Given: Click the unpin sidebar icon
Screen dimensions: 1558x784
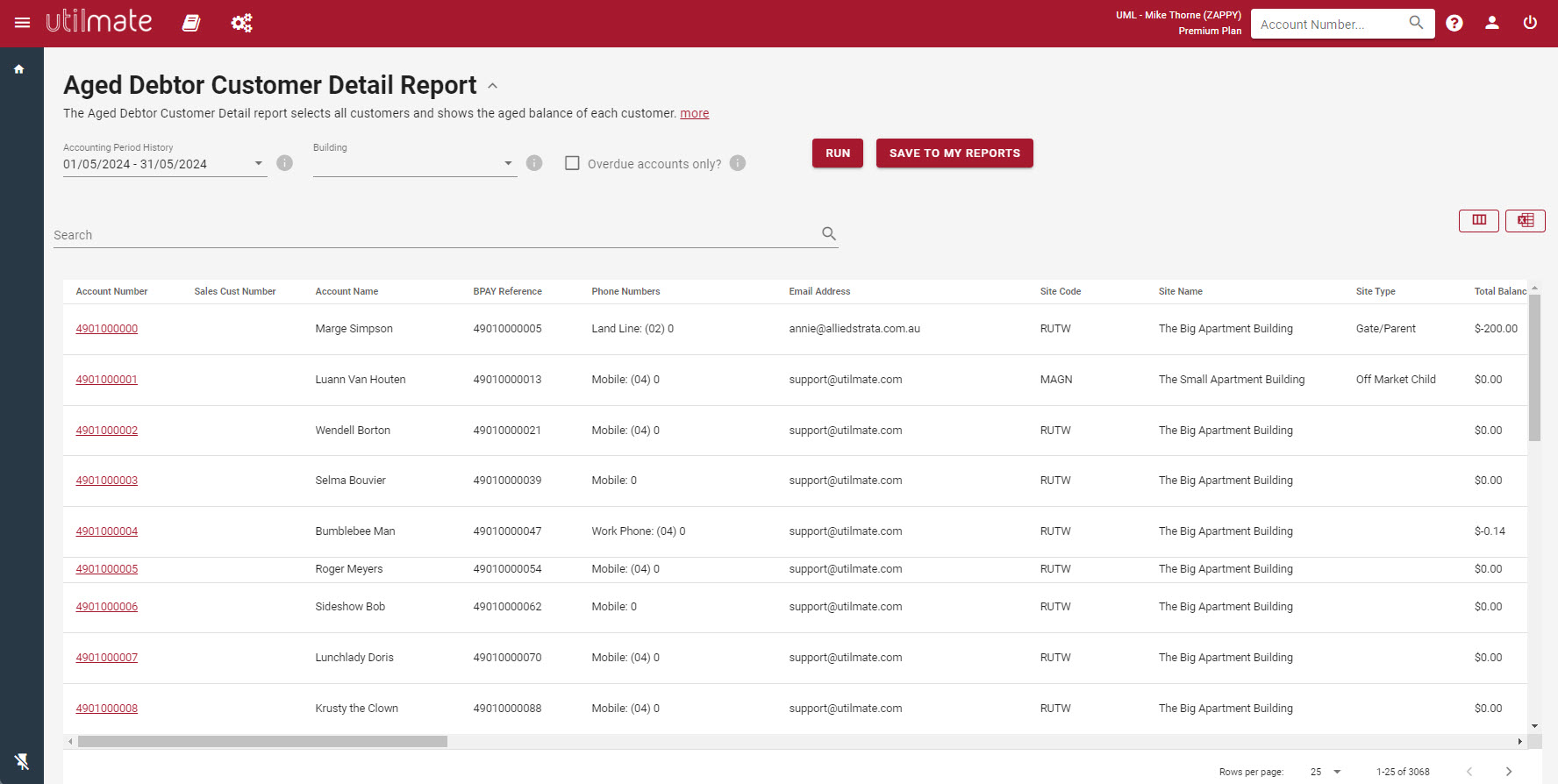Looking at the screenshot, I should click(22, 761).
